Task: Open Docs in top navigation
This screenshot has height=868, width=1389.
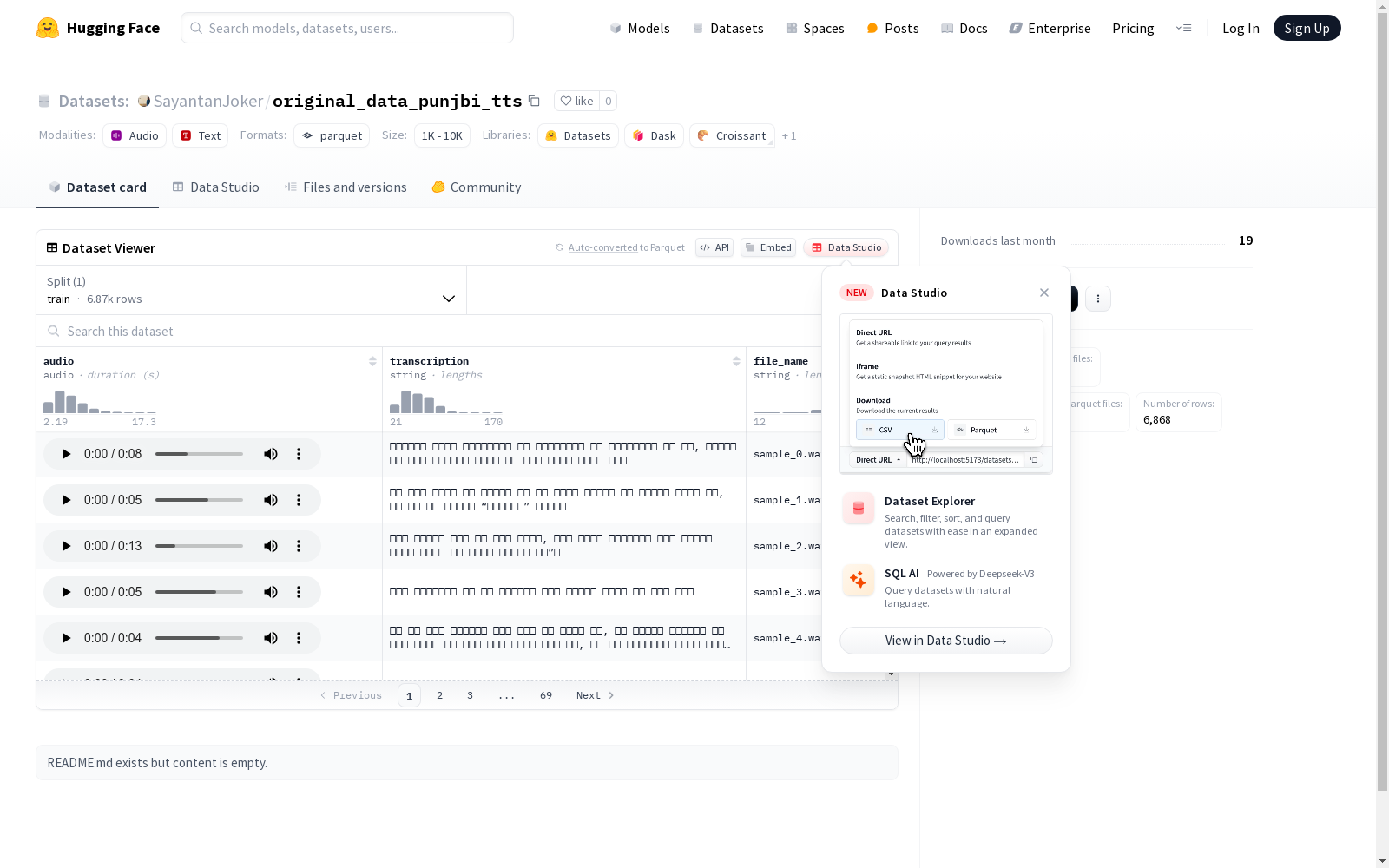Action: (x=964, y=28)
